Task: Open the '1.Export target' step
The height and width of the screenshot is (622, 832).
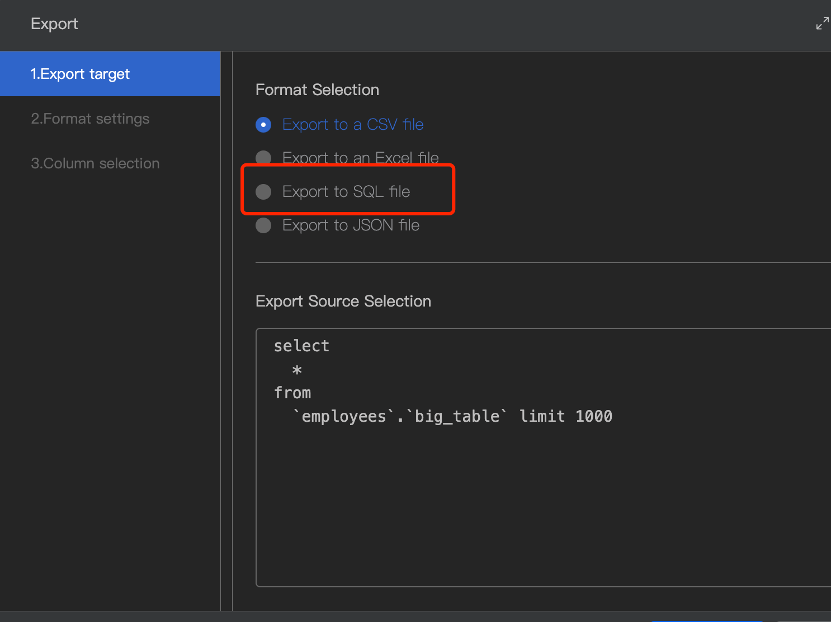Action: click(80, 74)
